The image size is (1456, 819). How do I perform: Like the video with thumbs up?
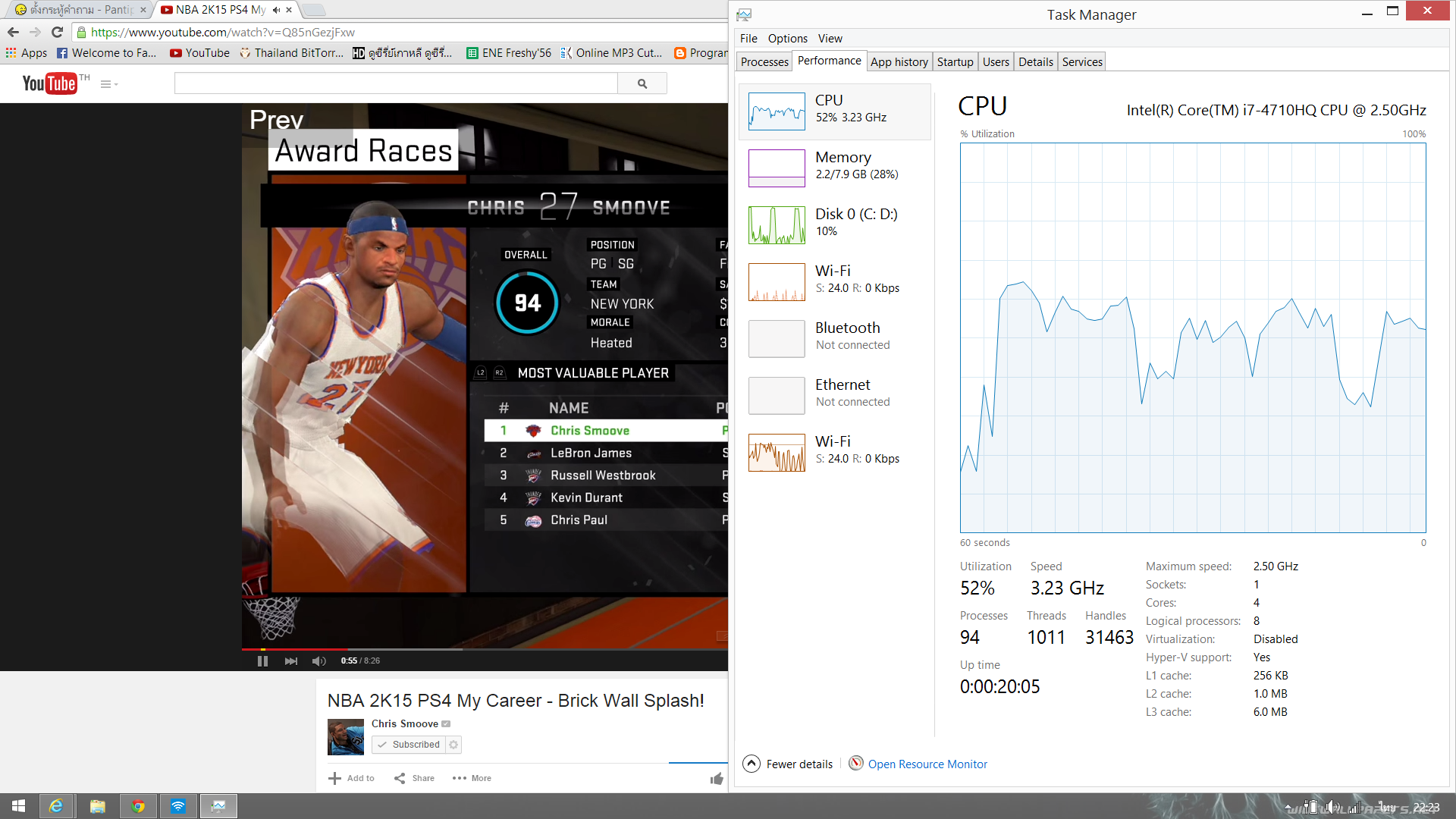click(717, 779)
